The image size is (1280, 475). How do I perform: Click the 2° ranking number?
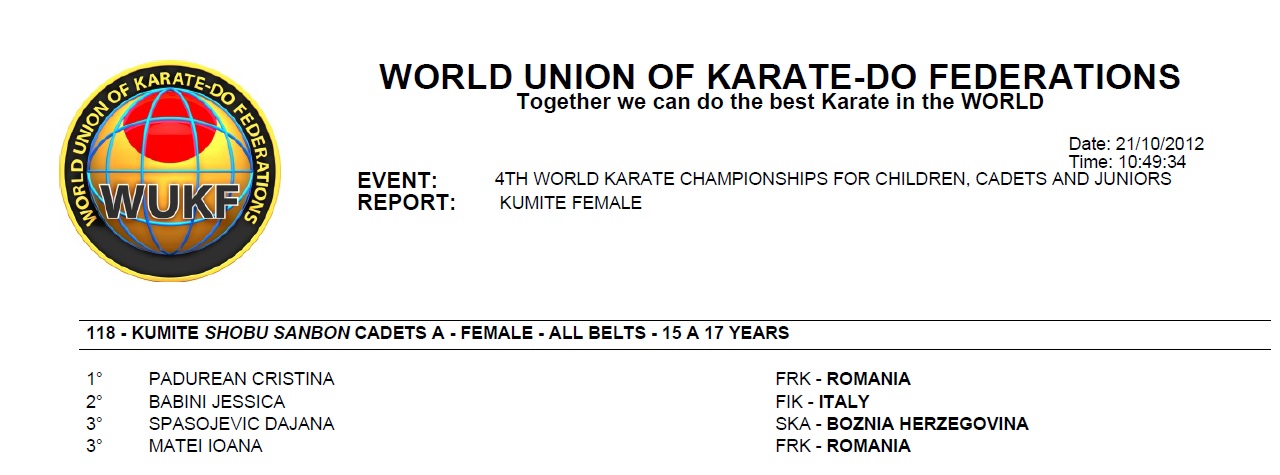[x=94, y=402]
